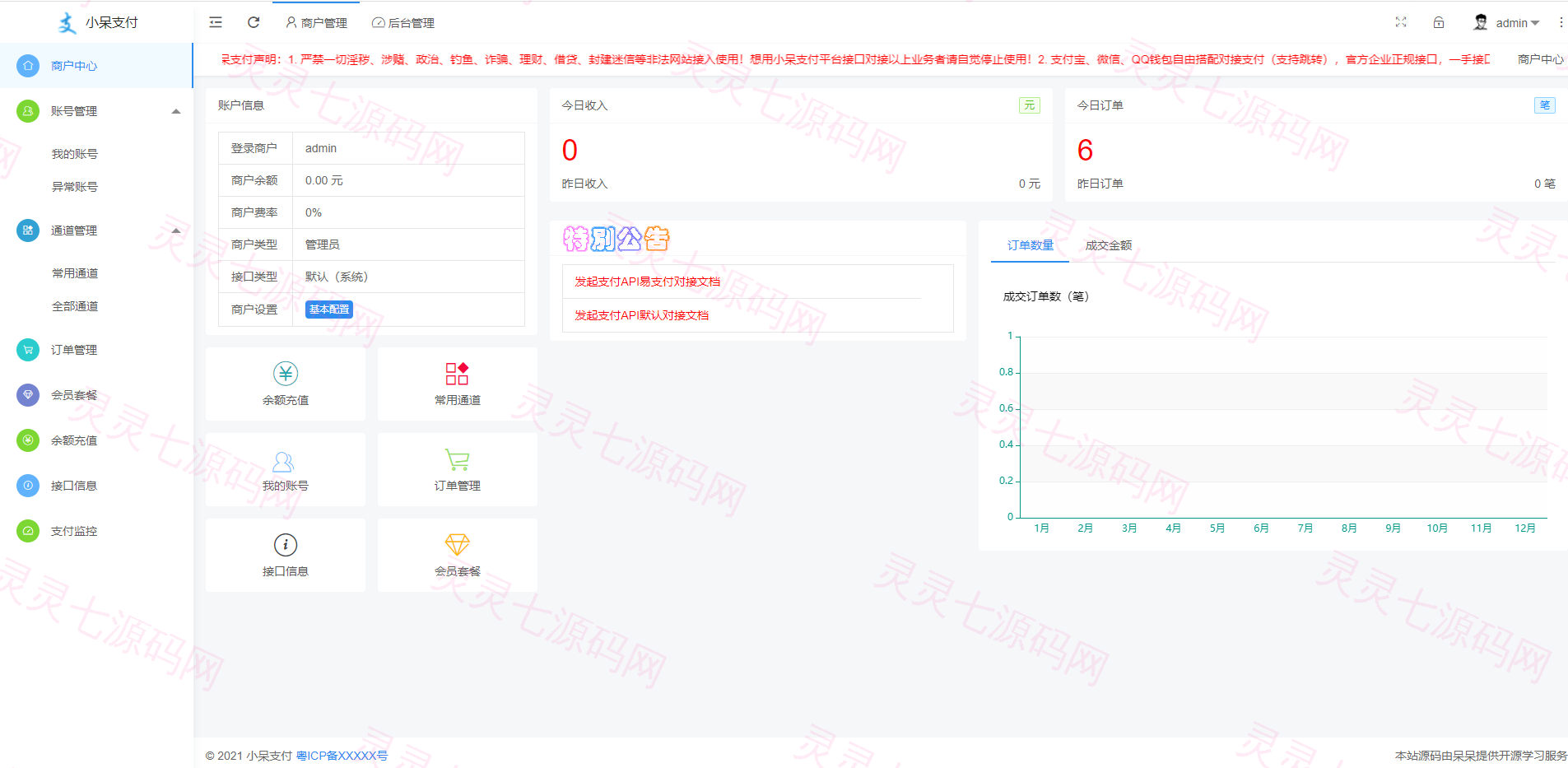Open 常用通道 in the sidebar

75,273
